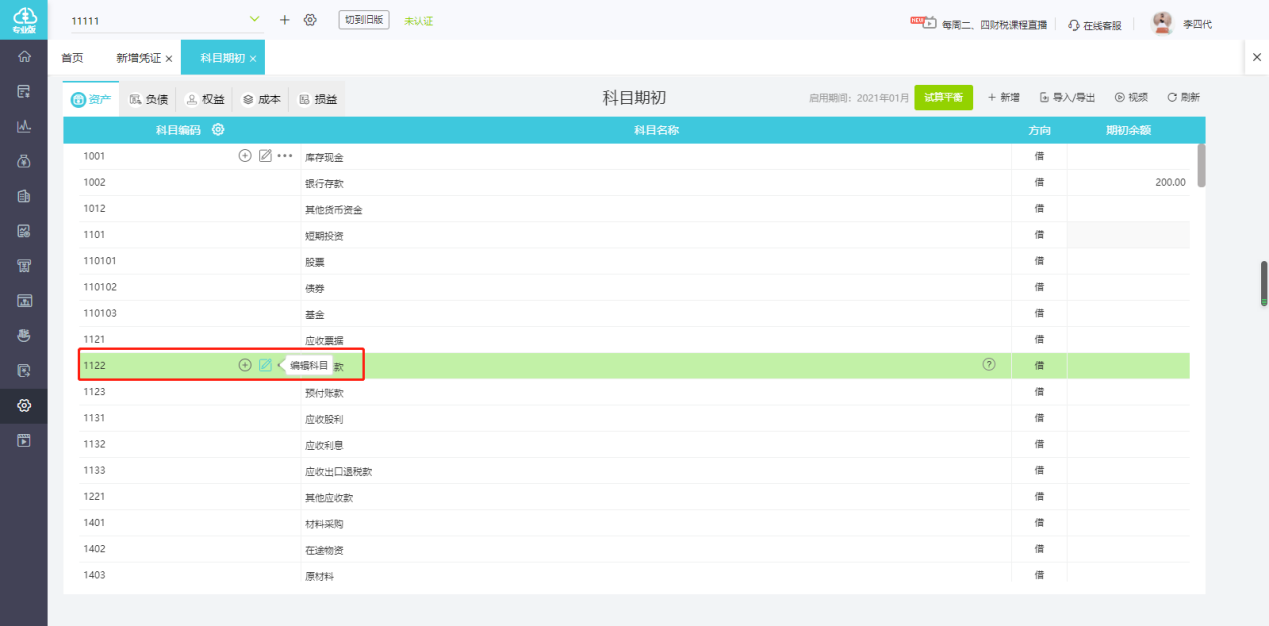1269x626 pixels.
Task: Select the 成本 category tab
Action: (262, 99)
